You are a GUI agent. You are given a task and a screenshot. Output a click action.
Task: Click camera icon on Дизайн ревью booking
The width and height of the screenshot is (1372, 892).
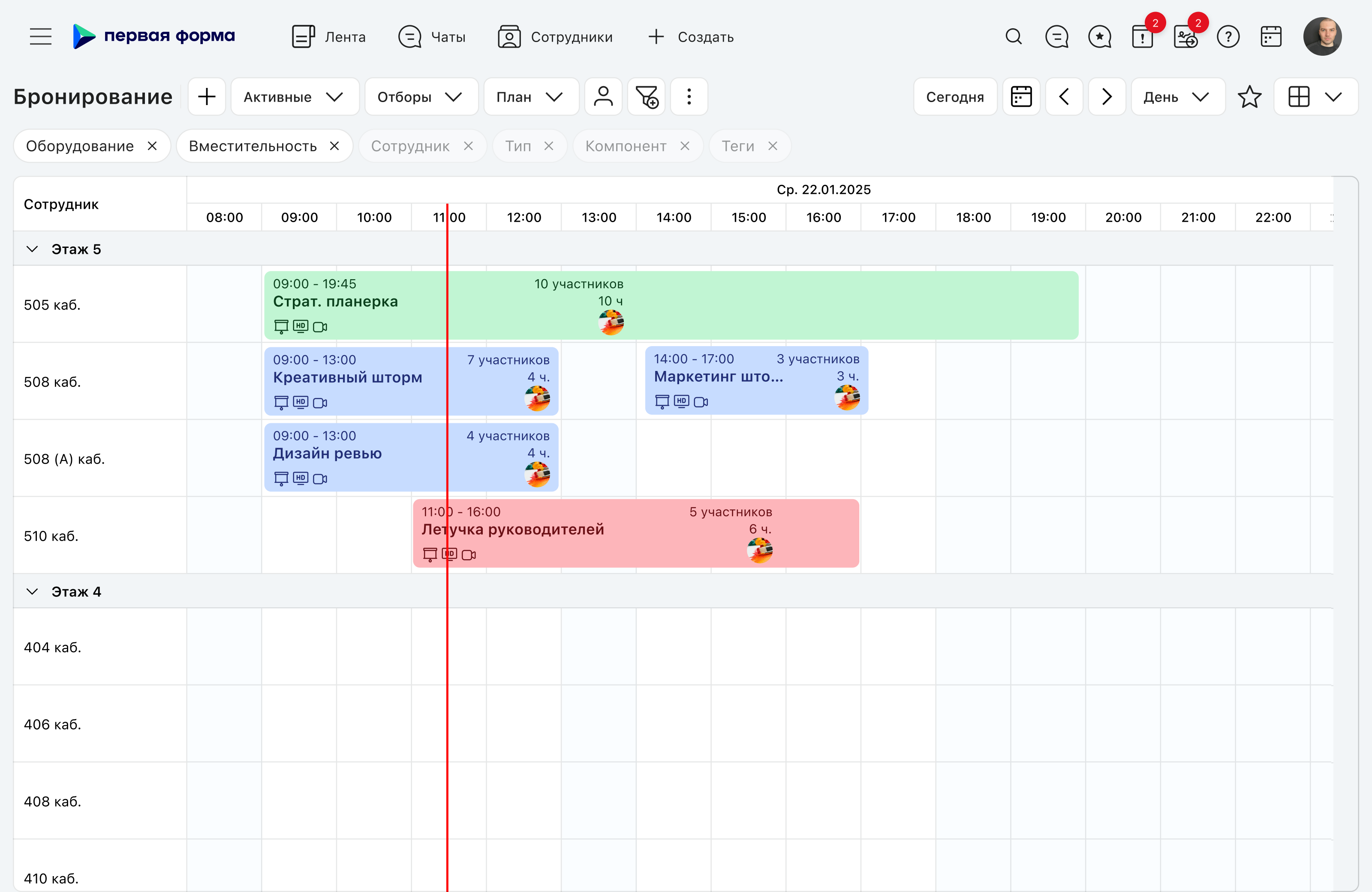(x=320, y=479)
